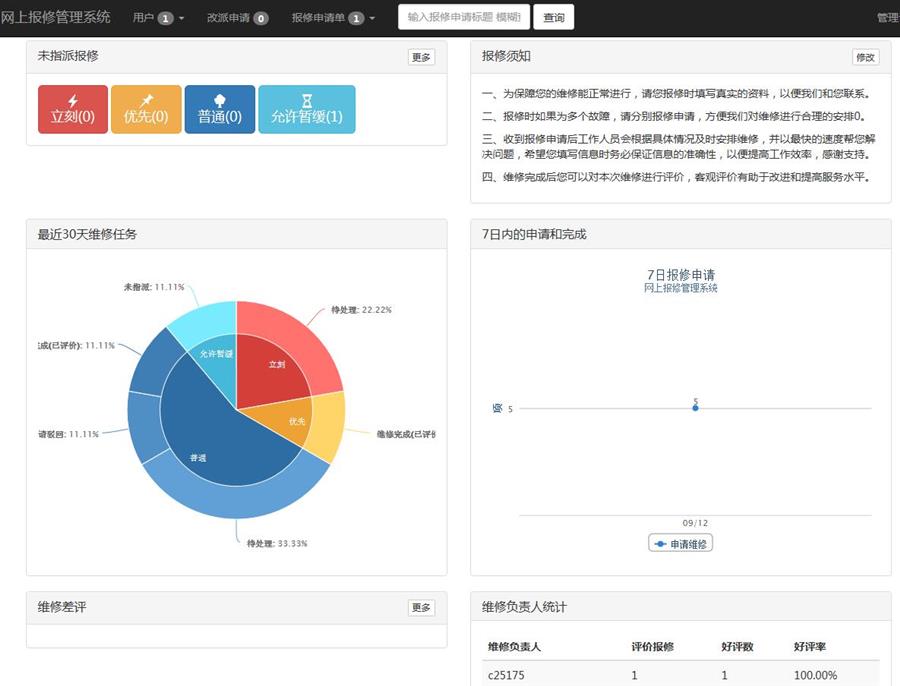Select the red 立刻(0) lightning button
This screenshot has width=900, height=686.
[73, 109]
